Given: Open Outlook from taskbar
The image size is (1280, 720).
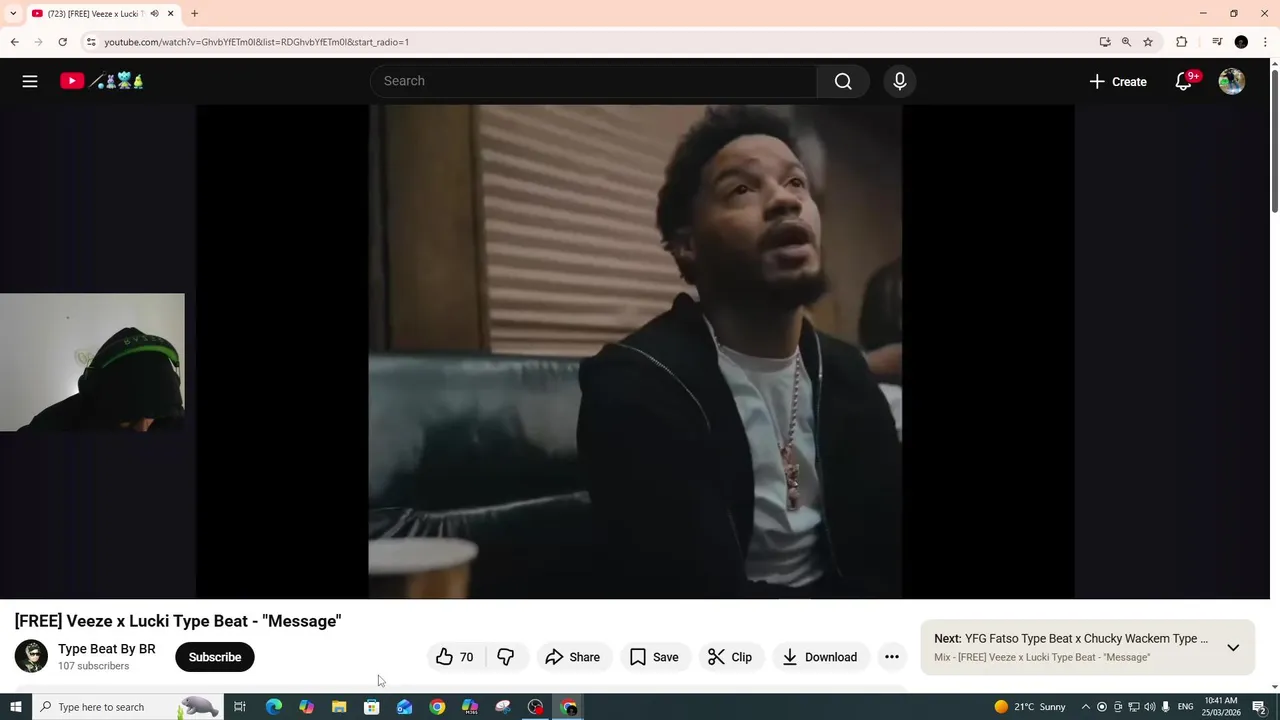Looking at the screenshot, I should (x=404, y=707).
